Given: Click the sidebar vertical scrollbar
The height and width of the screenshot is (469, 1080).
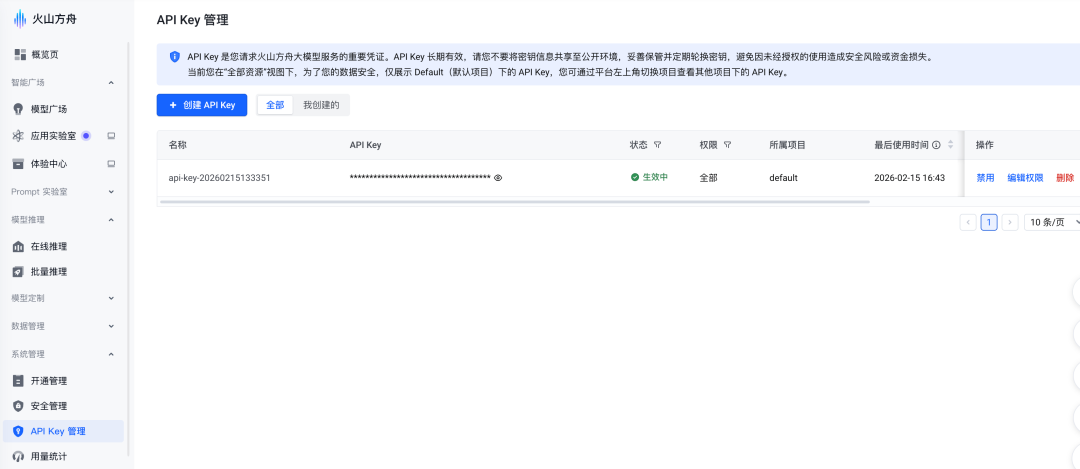Looking at the screenshot, I should tap(128, 248).
